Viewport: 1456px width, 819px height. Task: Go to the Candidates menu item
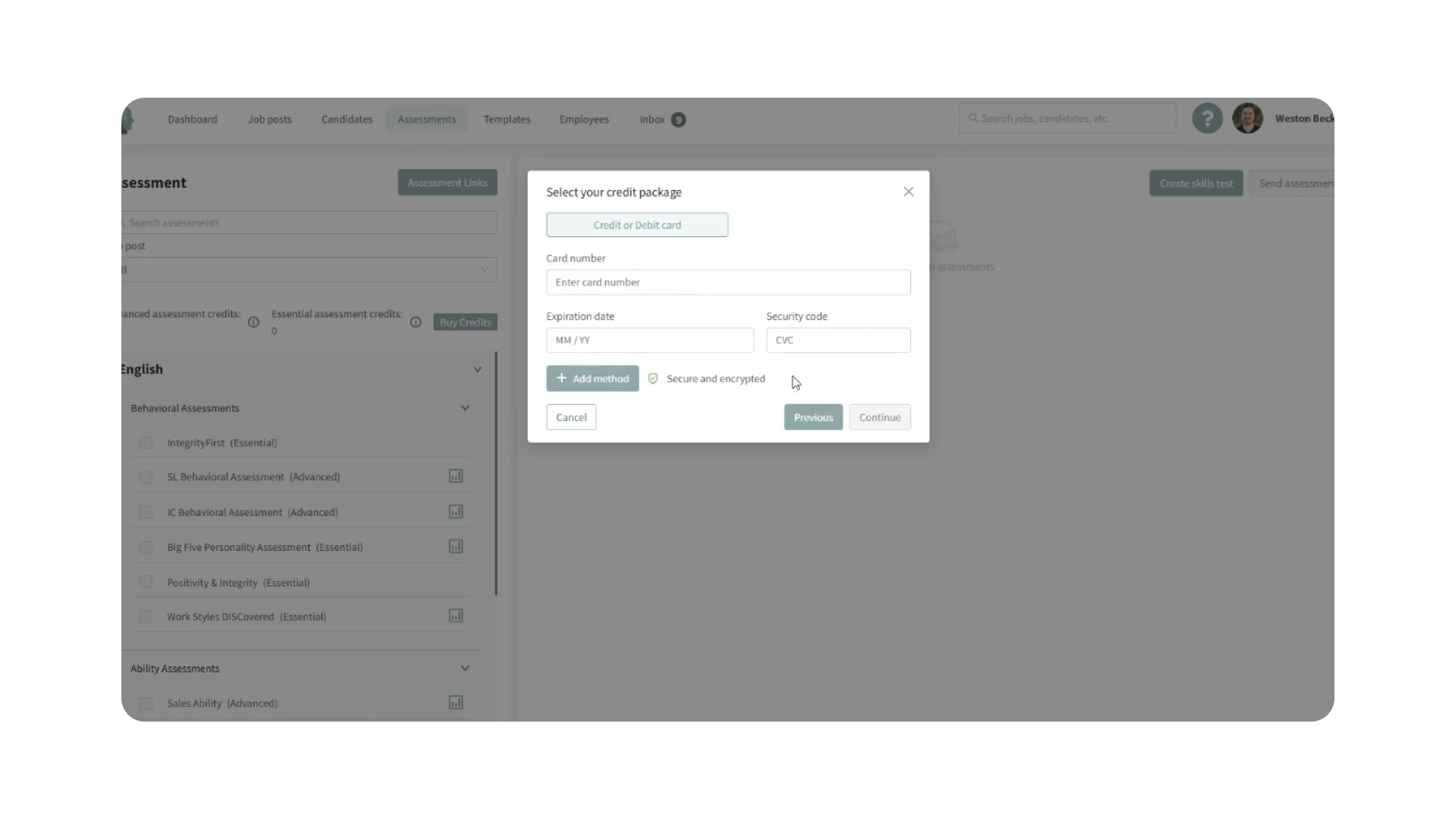[x=346, y=119]
